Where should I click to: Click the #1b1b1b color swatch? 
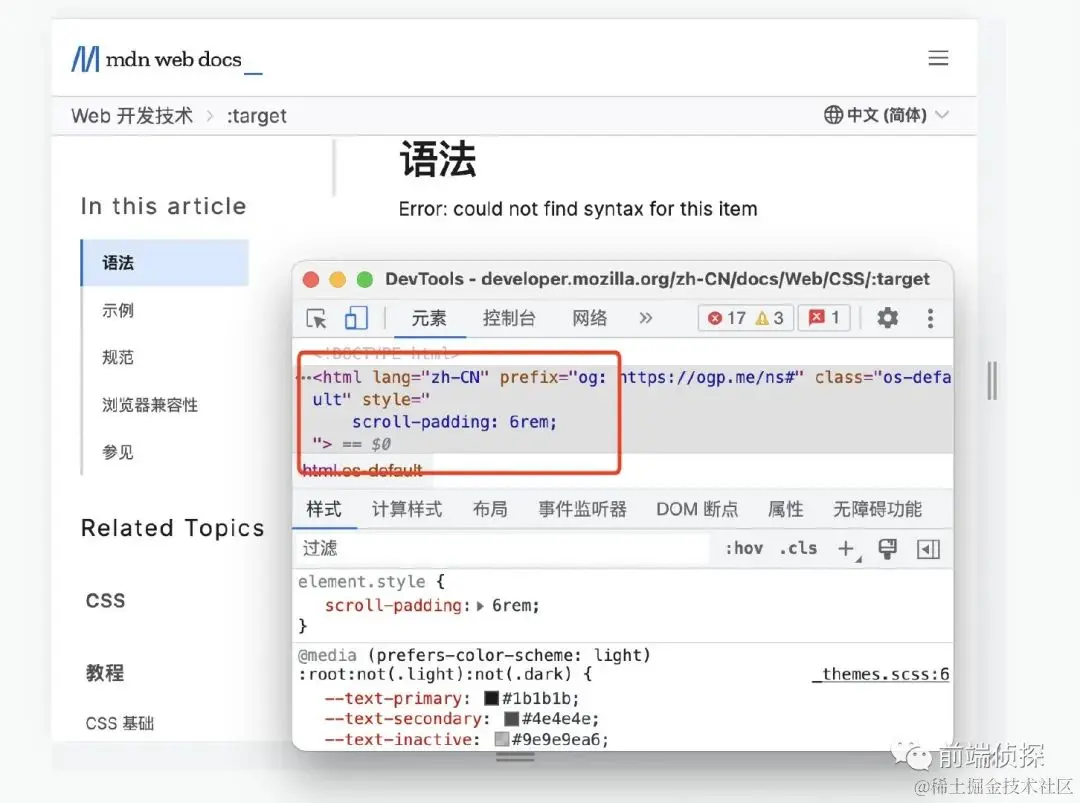tap(491, 698)
